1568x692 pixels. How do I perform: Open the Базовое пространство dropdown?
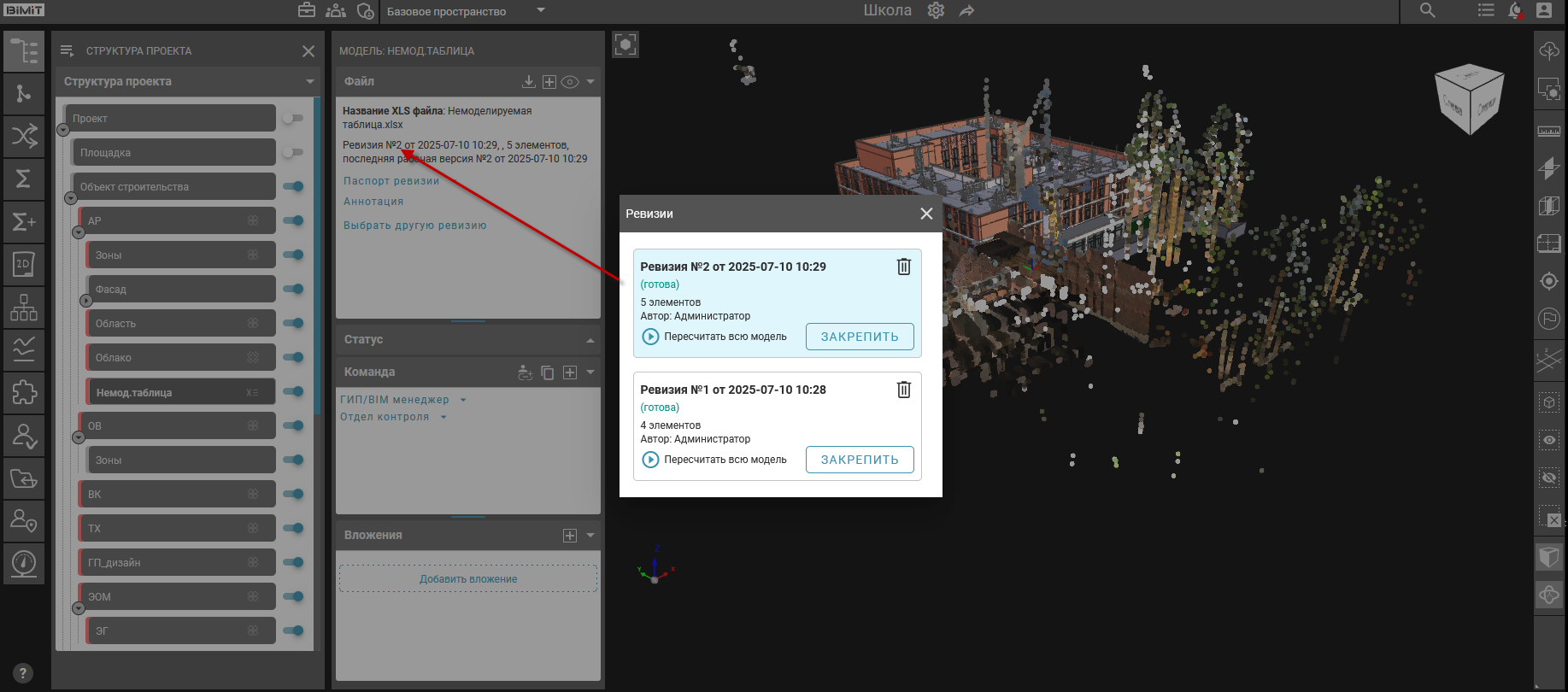pos(540,11)
